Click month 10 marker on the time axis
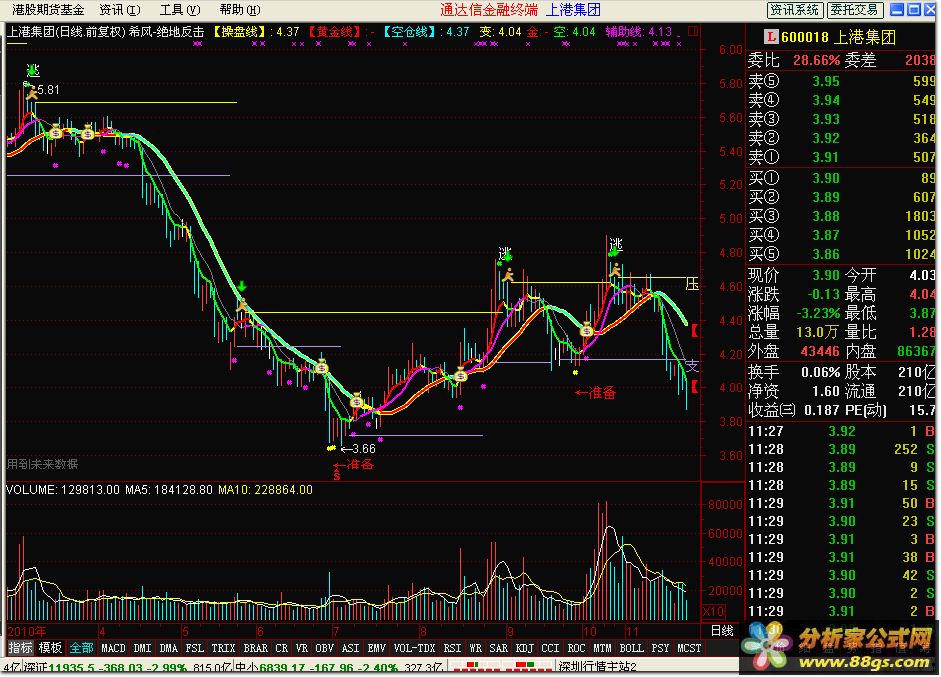This screenshot has width=941, height=677. click(590, 631)
